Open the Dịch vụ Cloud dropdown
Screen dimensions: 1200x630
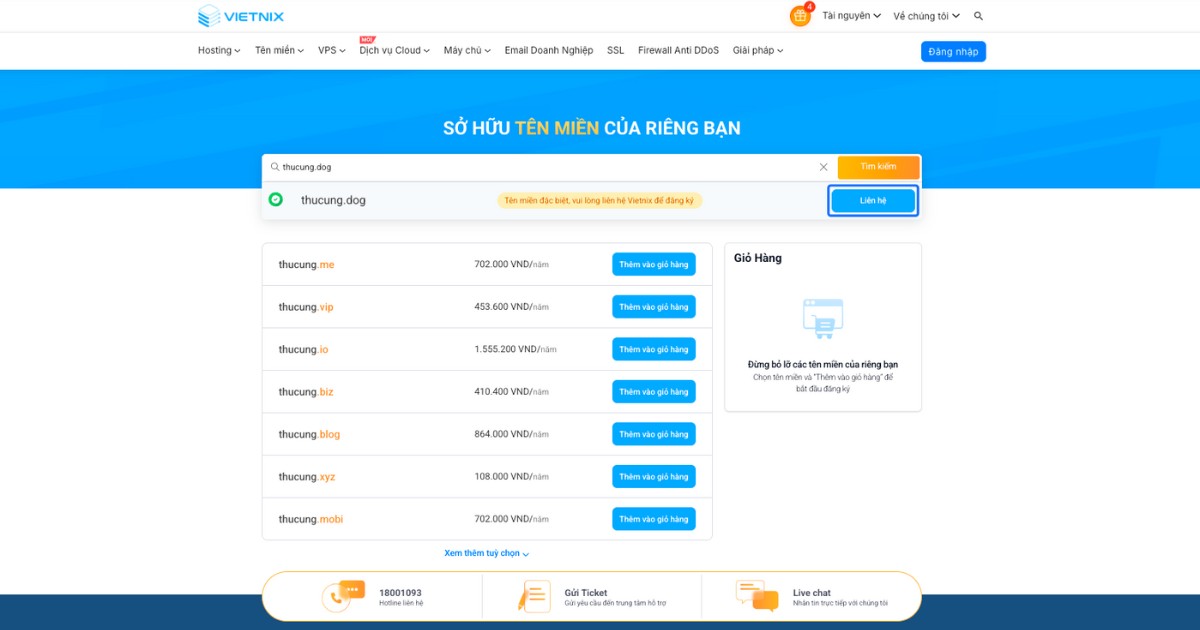[x=393, y=50]
